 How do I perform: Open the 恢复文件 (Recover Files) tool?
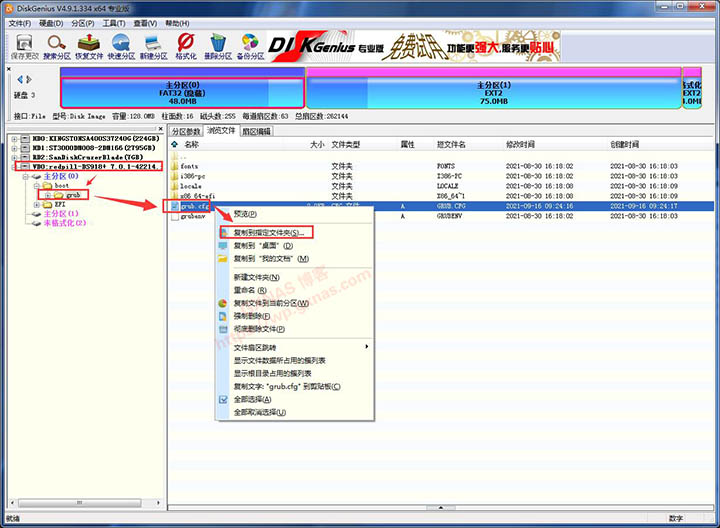(90, 46)
